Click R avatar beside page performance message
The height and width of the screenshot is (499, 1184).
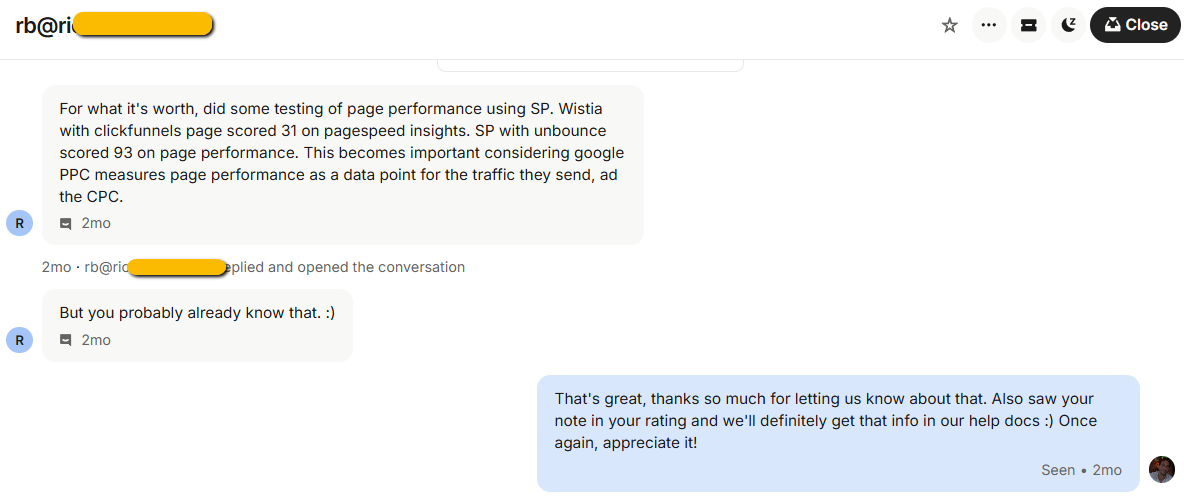pos(19,223)
